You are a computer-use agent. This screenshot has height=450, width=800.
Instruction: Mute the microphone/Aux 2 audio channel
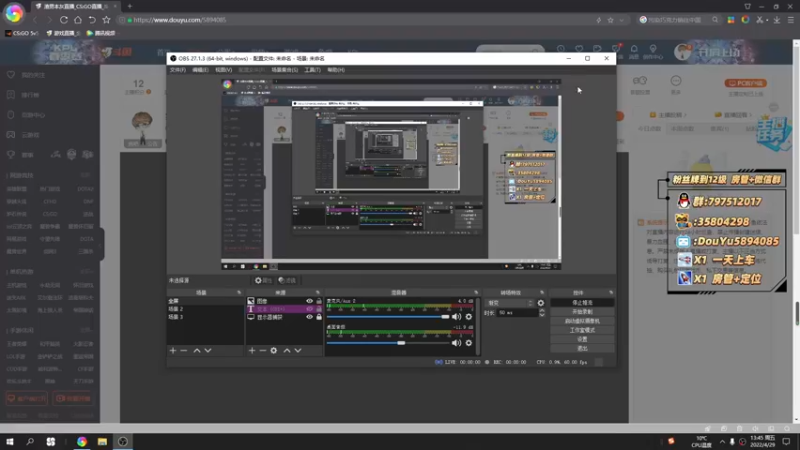pos(456,317)
